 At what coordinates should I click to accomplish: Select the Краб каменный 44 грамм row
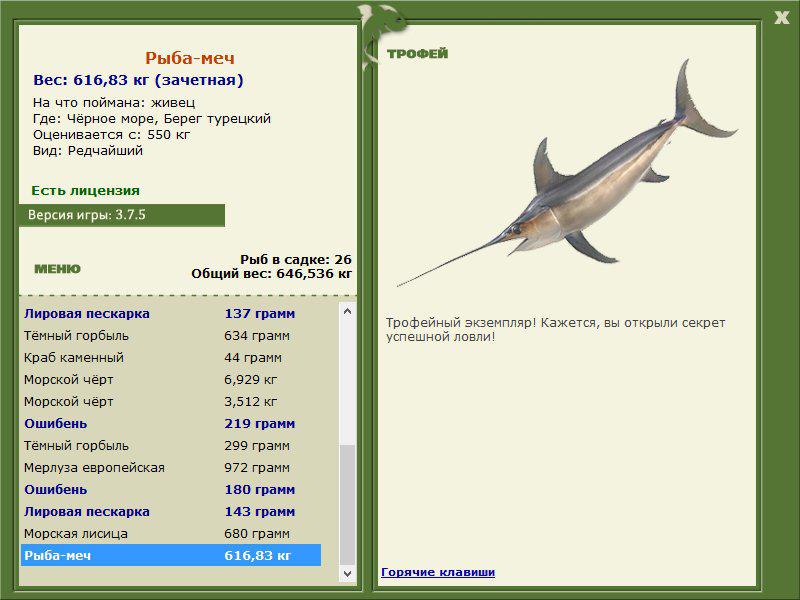(x=171, y=358)
